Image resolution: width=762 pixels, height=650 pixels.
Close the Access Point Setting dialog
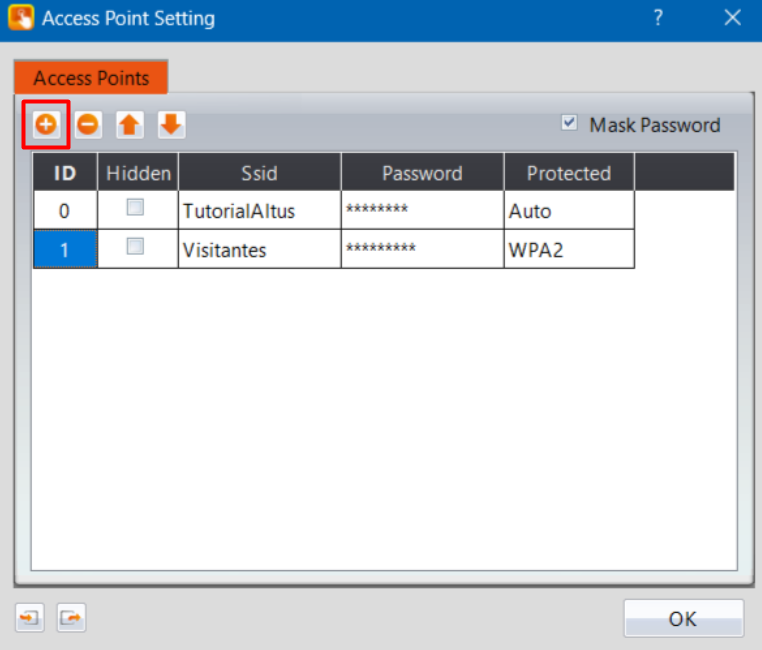pos(732,18)
